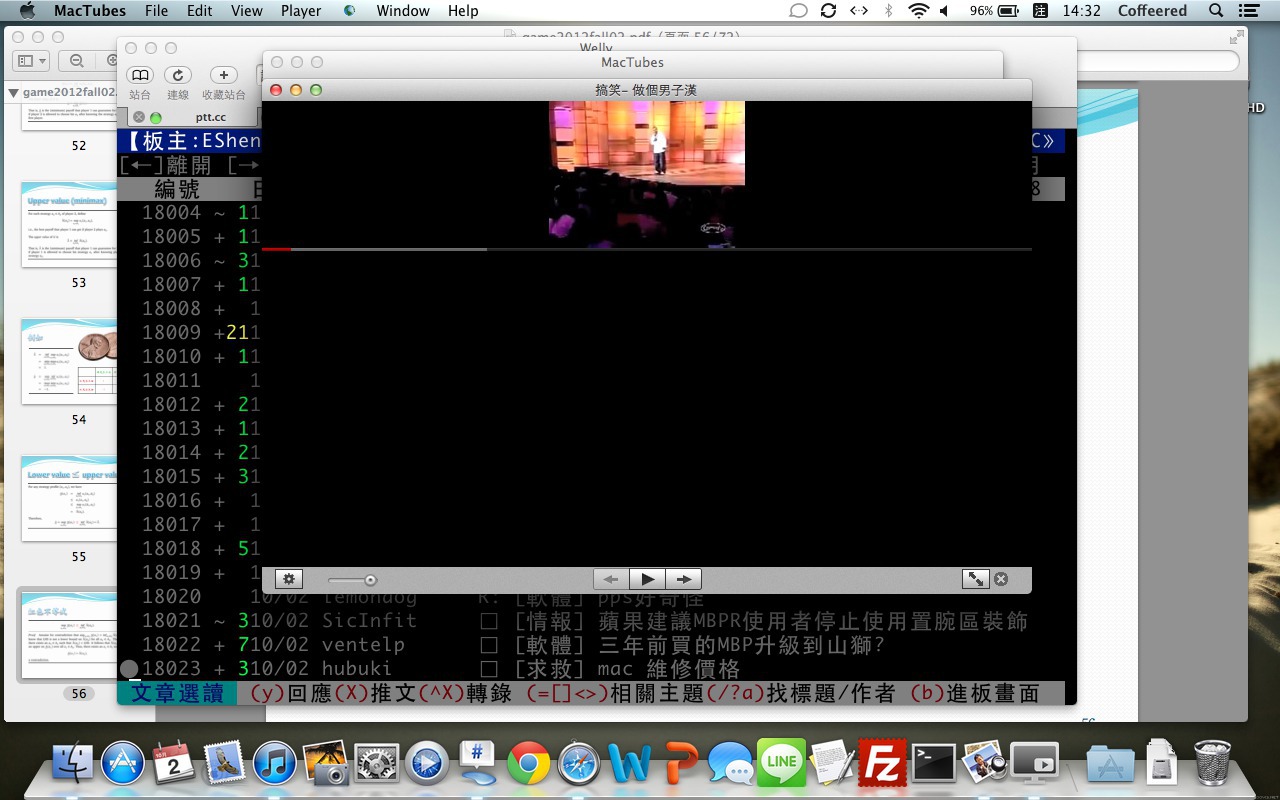
Task: Click sync arrows menu bar icon
Action: pos(828,11)
